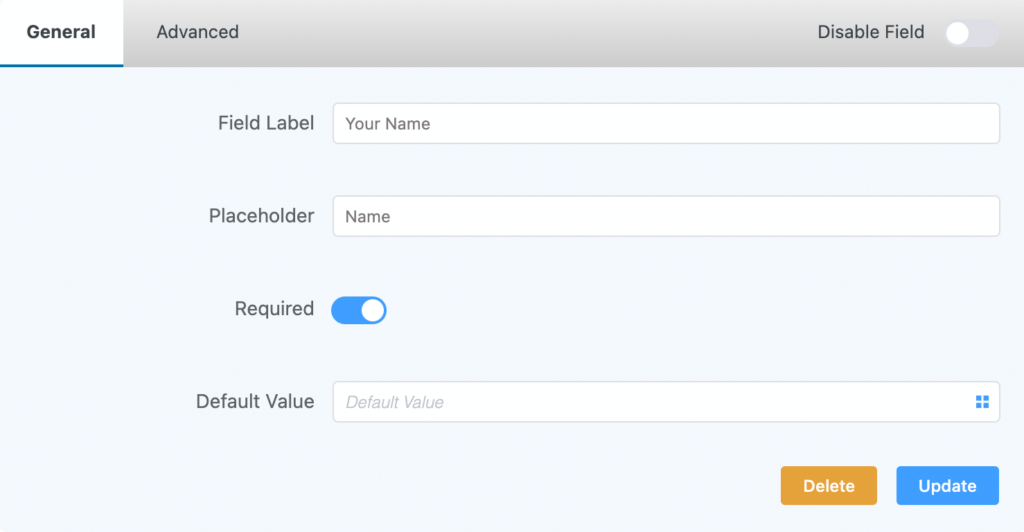This screenshot has width=1024, height=532.
Task: Open the dynamic tags grid icon
Action: pos(982,402)
